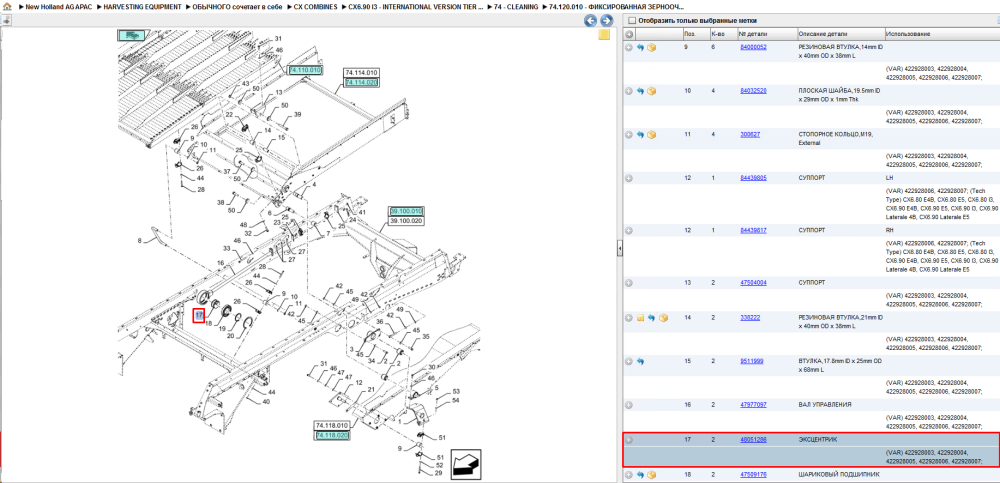The image size is (1000, 483).
Task: Toggle show only selected marks checkbox
Action: [631, 20]
